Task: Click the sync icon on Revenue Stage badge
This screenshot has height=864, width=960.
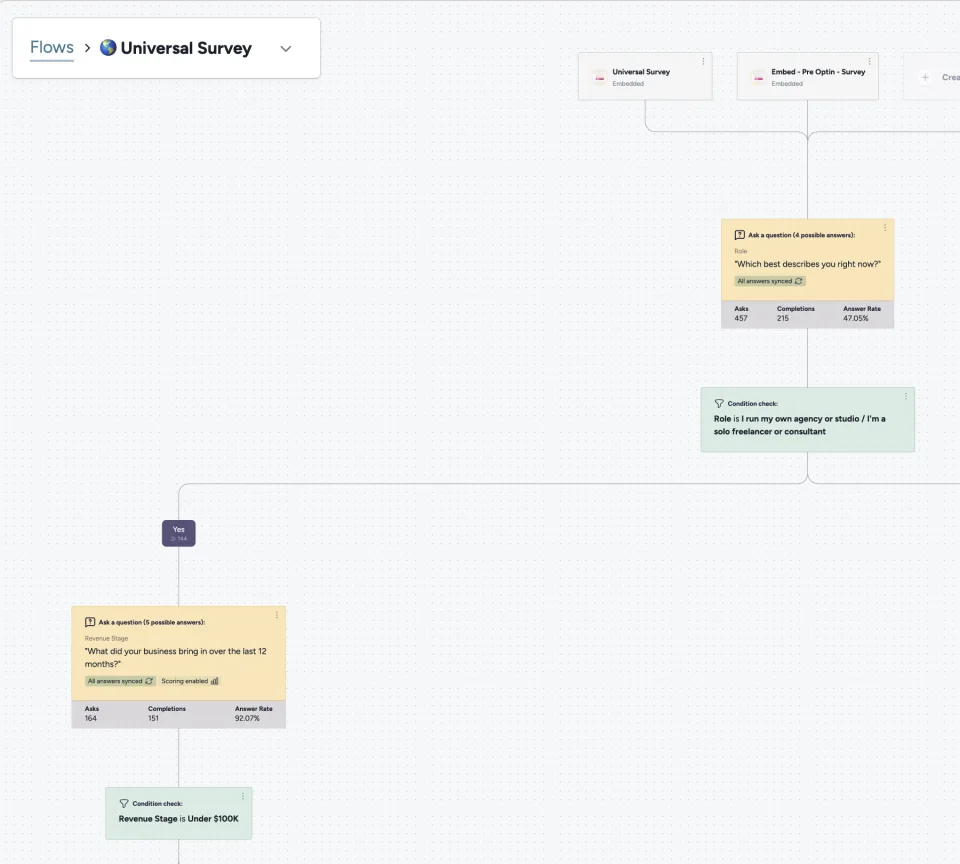Action: tap(149, 681)
